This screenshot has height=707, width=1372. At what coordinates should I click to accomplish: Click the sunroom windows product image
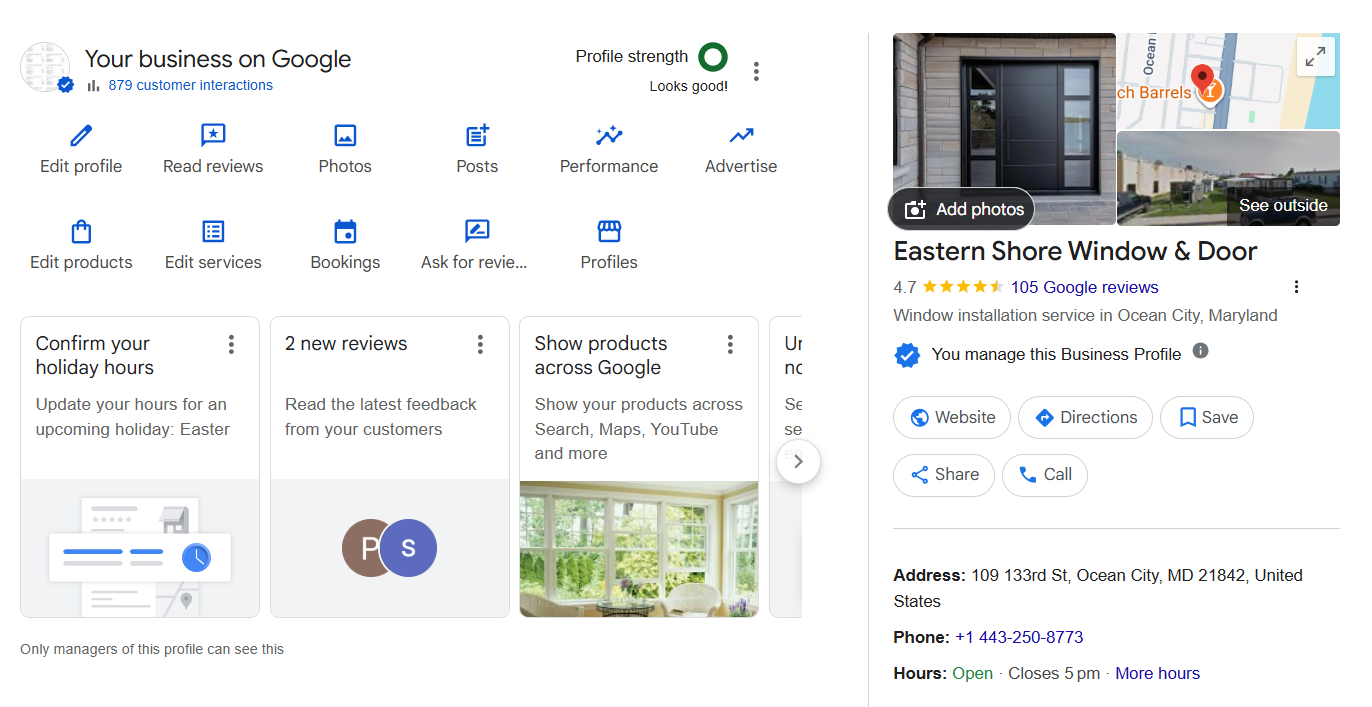pos(639,548)
